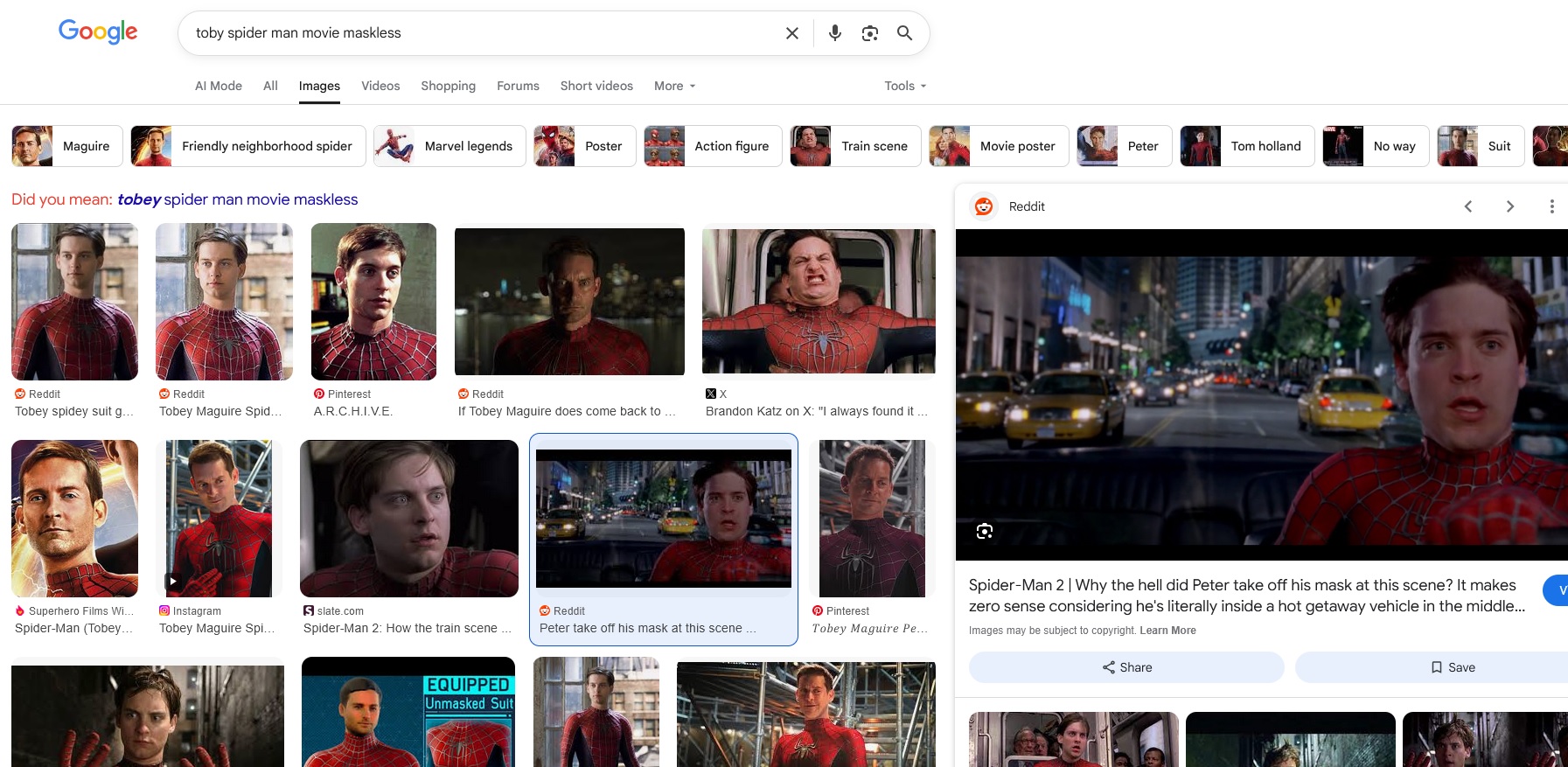Select the Friendly neighborhood spider chip

tap(248, 146)
